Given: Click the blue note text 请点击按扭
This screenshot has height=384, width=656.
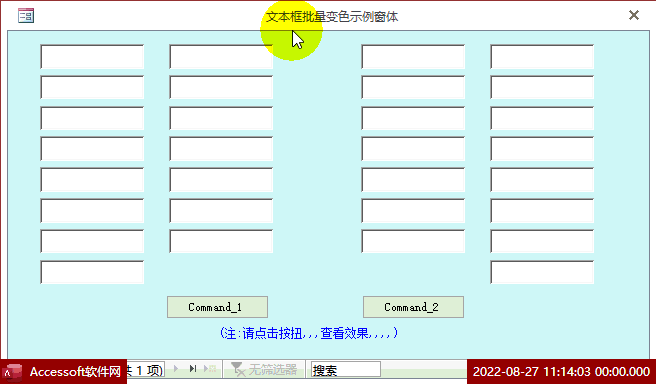Looking at the screenshot, I should [x=272, y=333].
